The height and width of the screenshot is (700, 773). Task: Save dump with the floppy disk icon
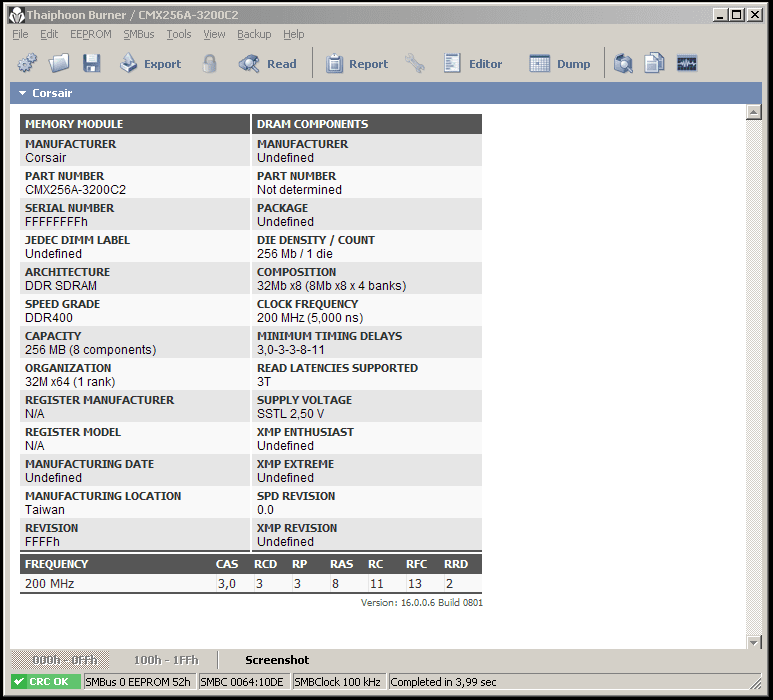pyautogui.click(x=92, y=64)
